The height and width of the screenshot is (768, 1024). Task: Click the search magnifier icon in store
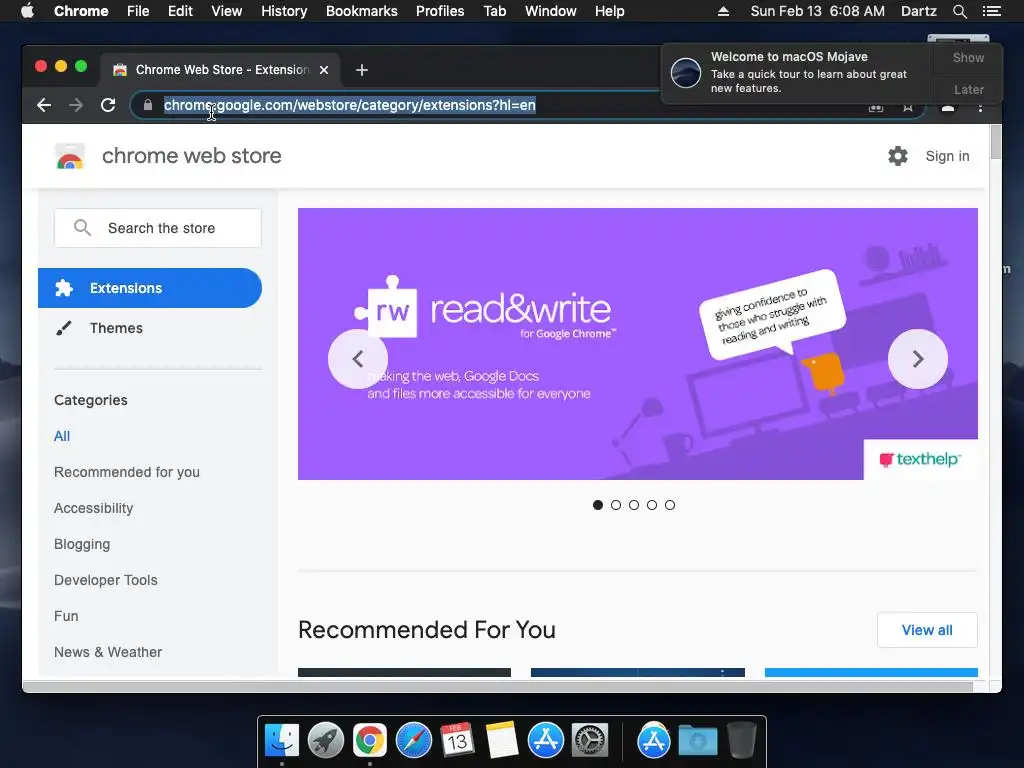82,228
